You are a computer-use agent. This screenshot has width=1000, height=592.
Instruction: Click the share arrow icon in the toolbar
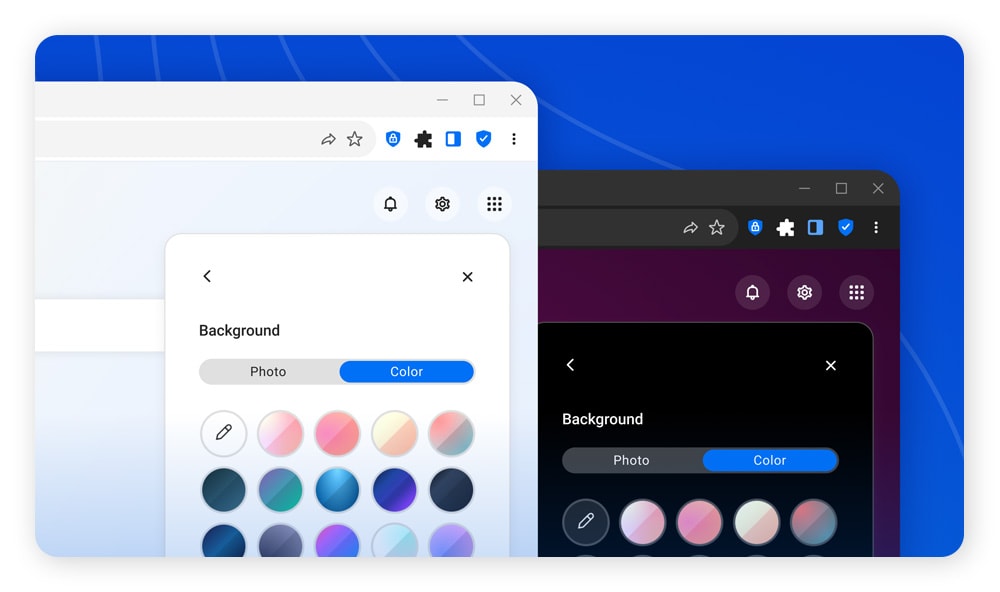tap(329, 139)
